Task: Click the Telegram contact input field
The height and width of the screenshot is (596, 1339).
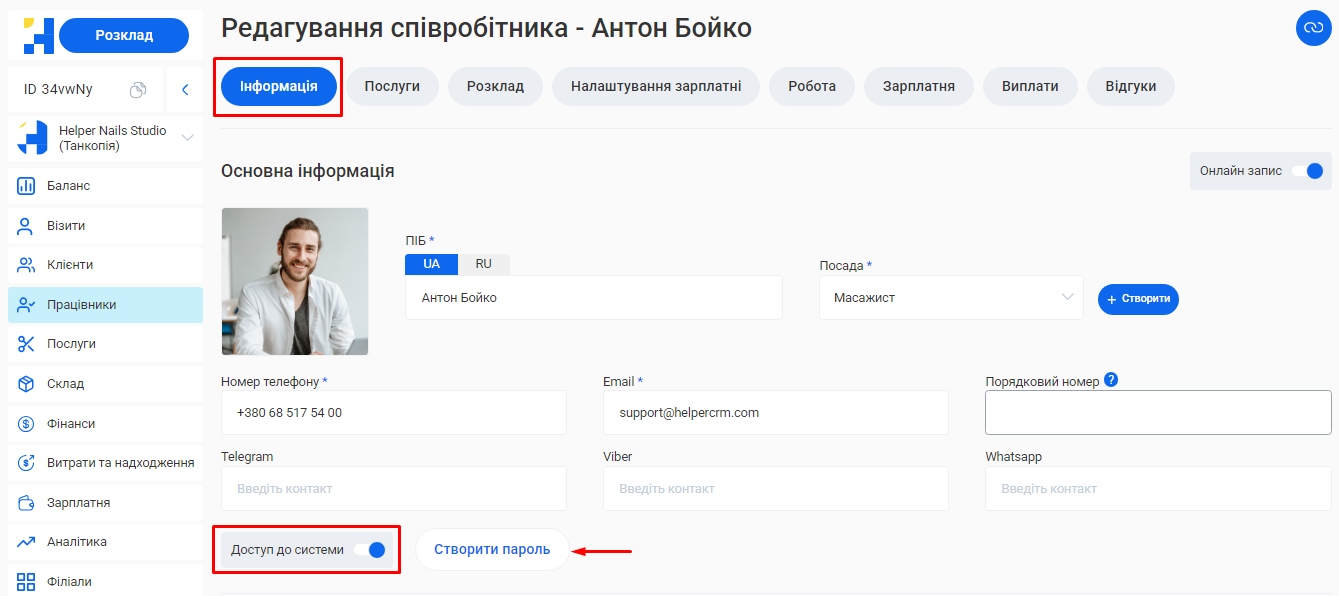Action: pyautogui.click(x=393, y=488)
